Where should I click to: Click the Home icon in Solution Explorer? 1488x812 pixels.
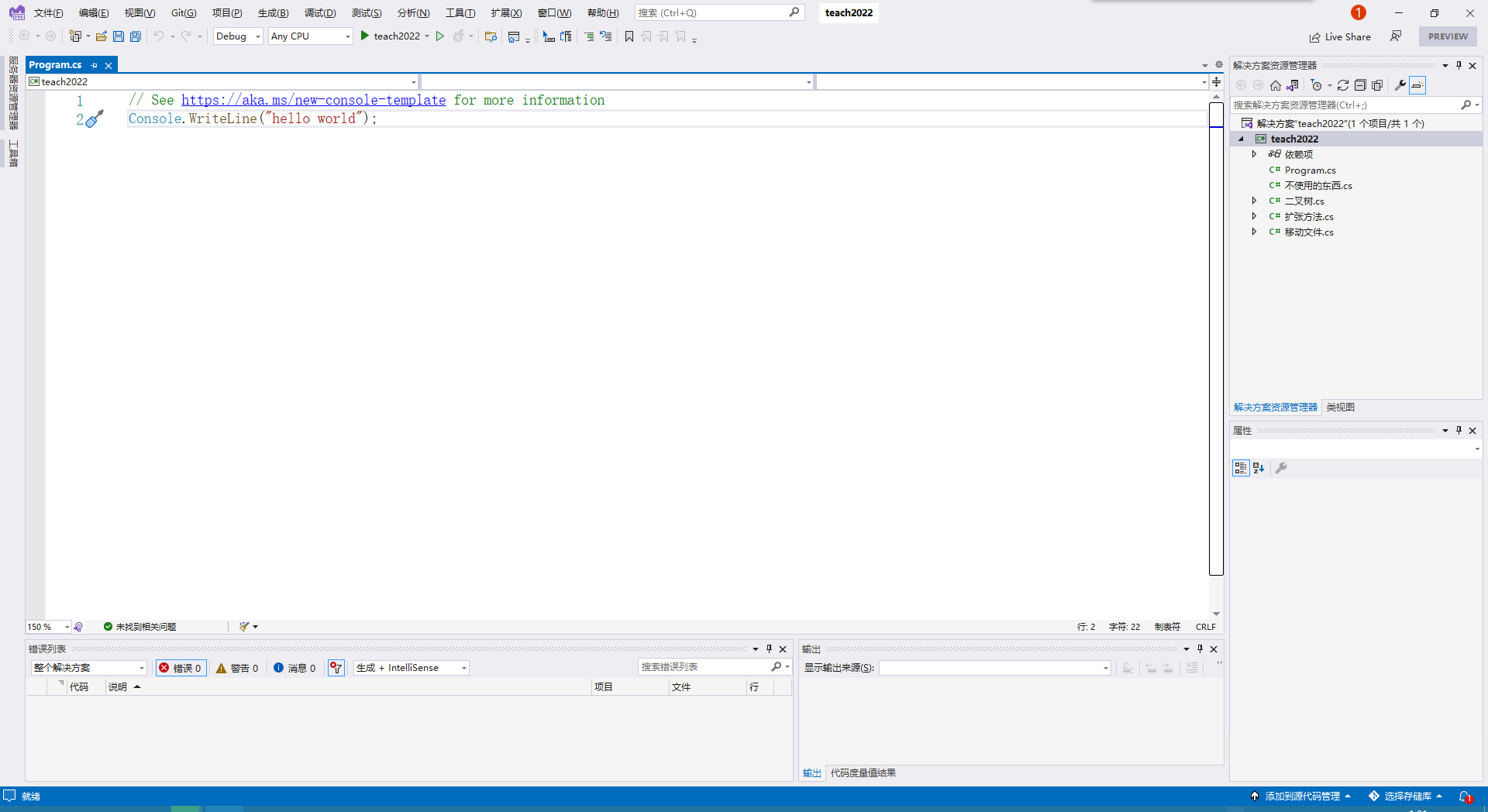click(x=1276, y=85)
